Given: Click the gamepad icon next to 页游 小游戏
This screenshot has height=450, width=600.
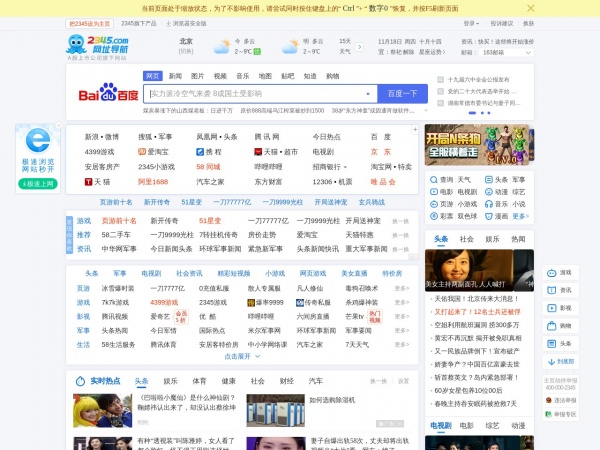Looking at the screenshot, I should pos(434,204).
